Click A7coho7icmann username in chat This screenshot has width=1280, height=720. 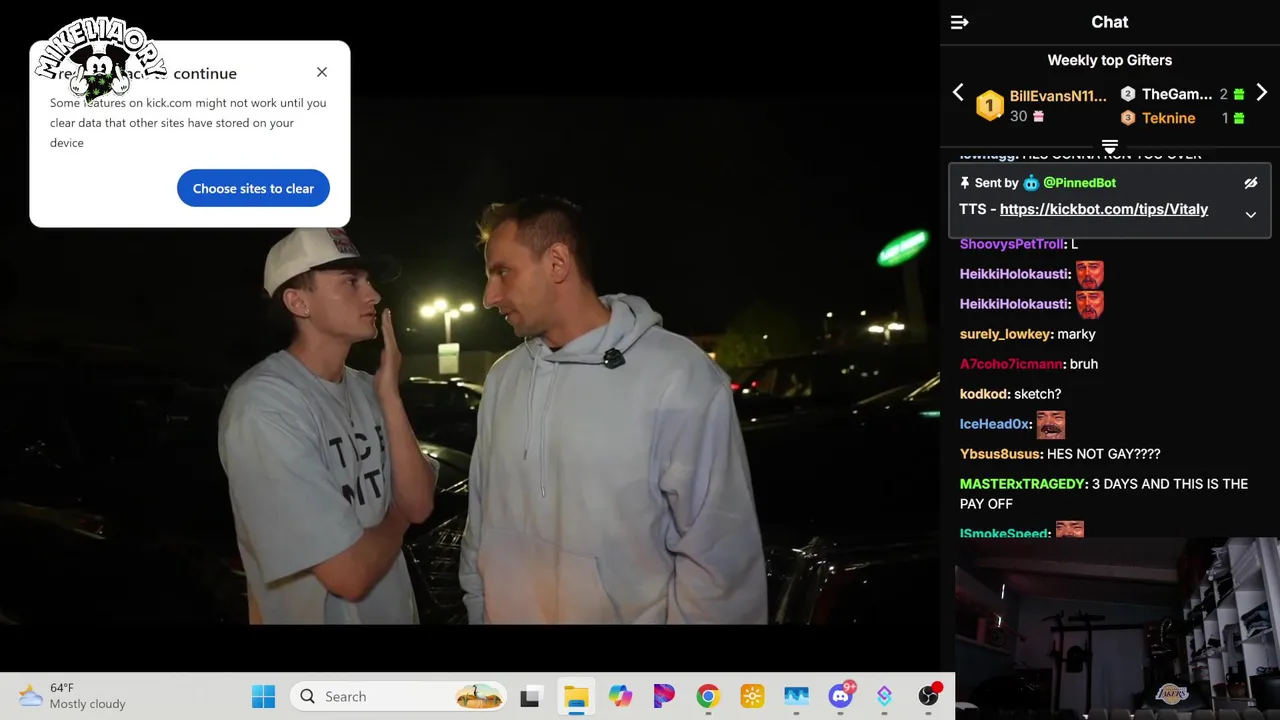click(1011, 364)
